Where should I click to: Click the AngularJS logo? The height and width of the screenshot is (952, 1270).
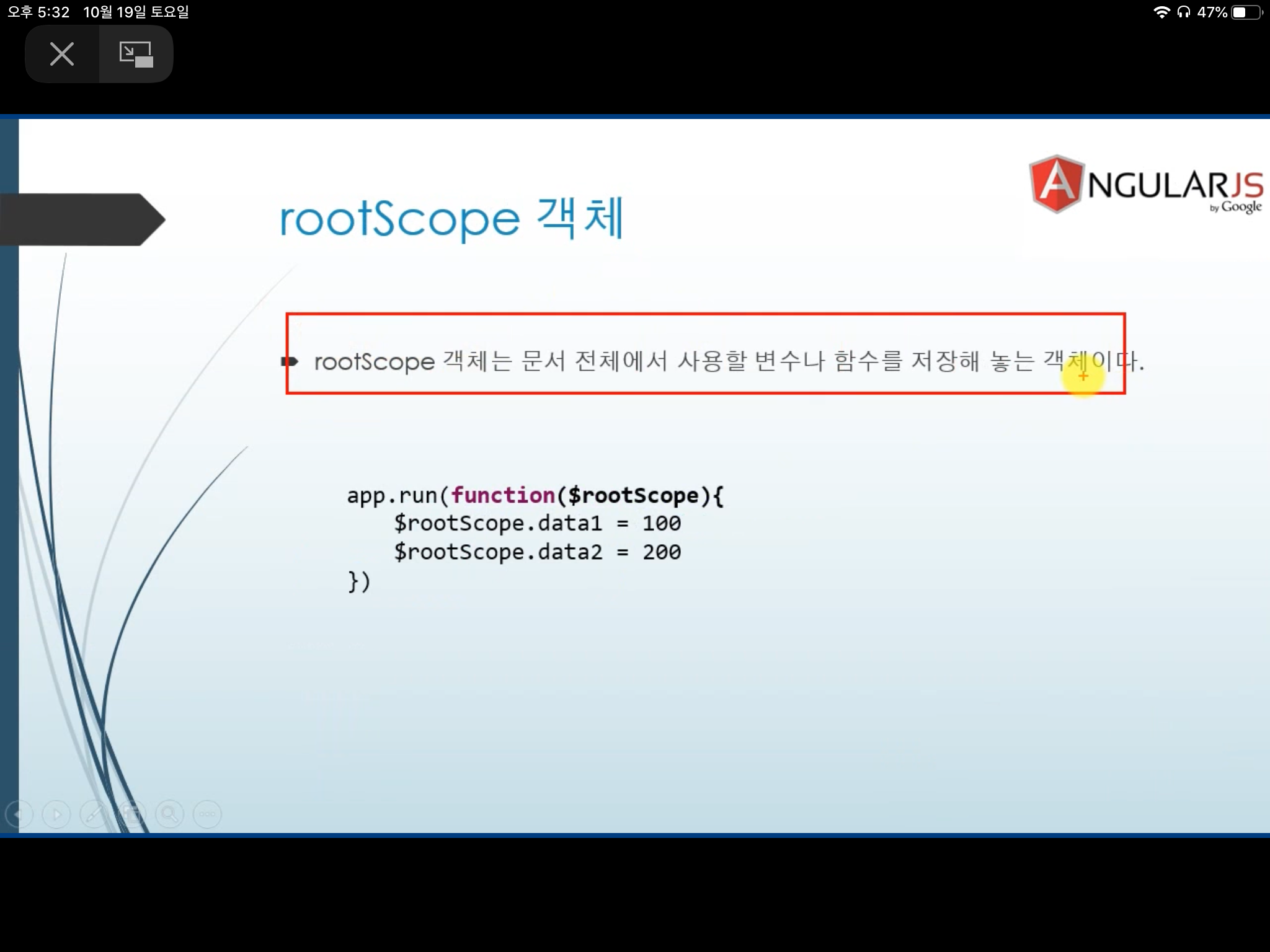pyautogui.click(x=1145, y=185)
